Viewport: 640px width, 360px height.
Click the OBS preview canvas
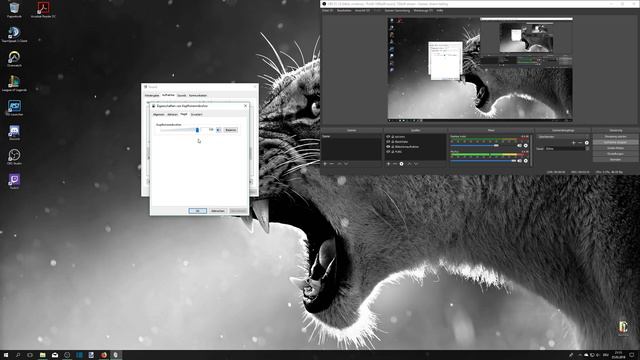(x=480, y=69)
